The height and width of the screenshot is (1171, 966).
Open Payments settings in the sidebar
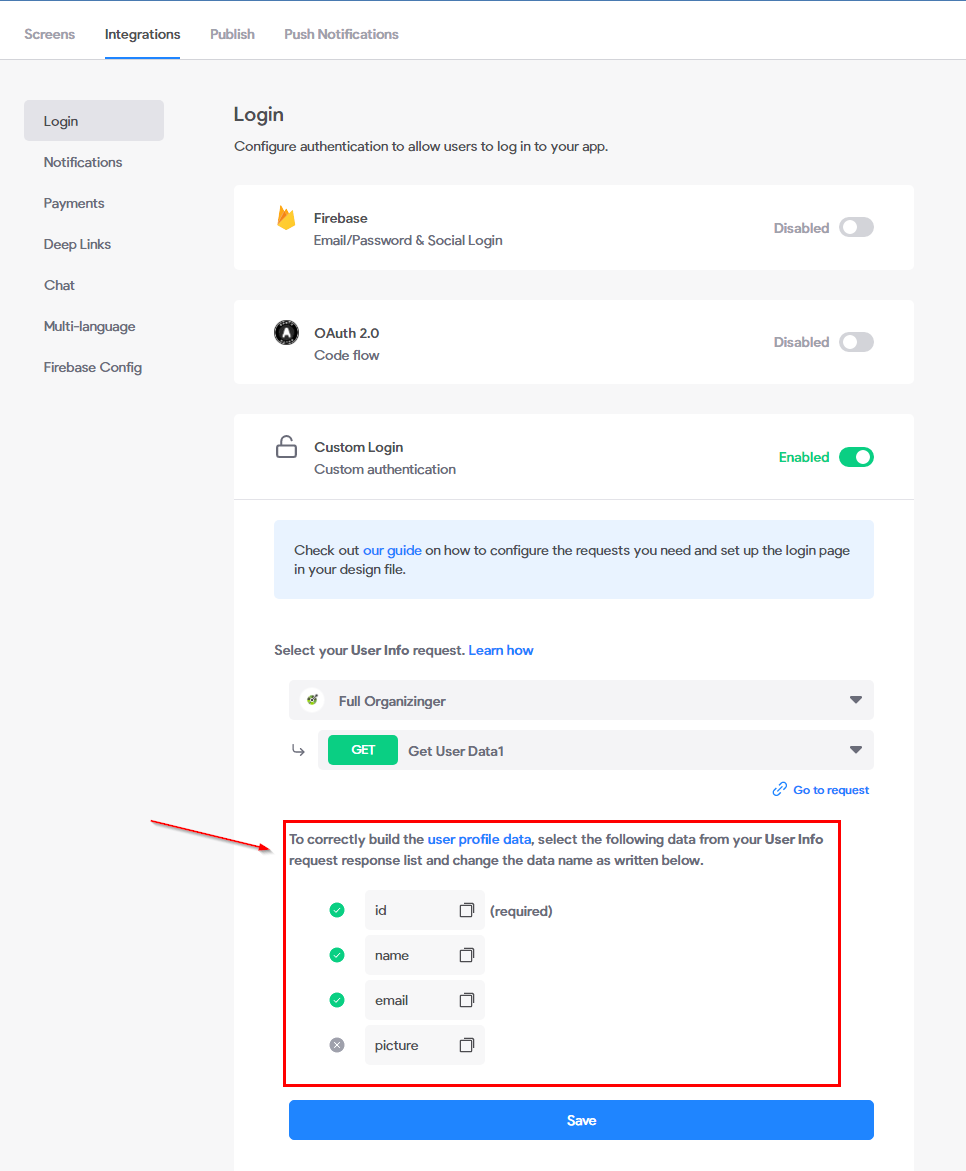tap(74, 203)
